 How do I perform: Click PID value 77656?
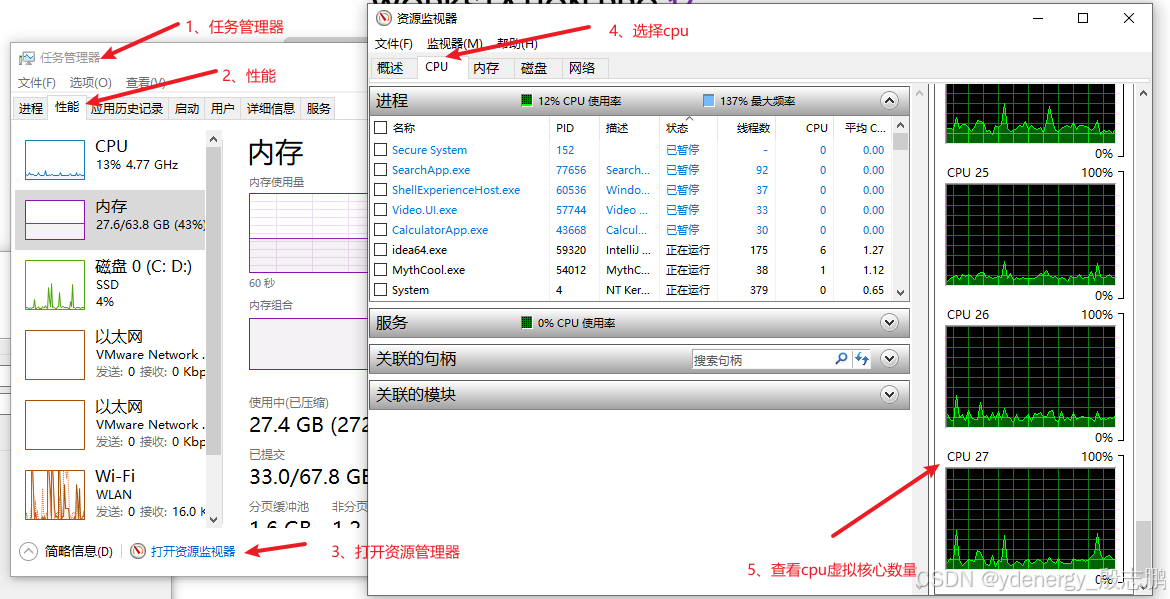tap(571, 170)
